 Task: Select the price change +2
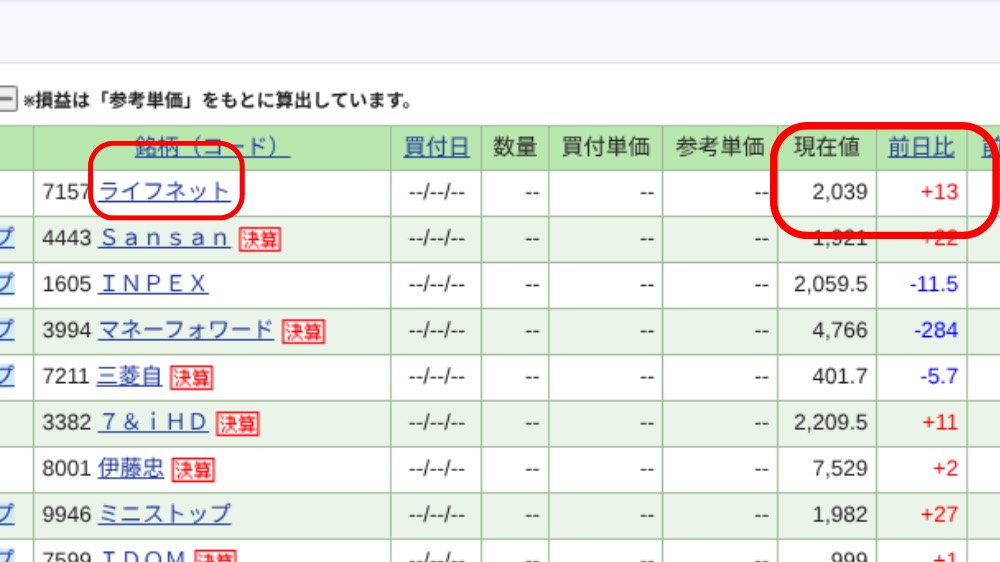pos(945,468)
